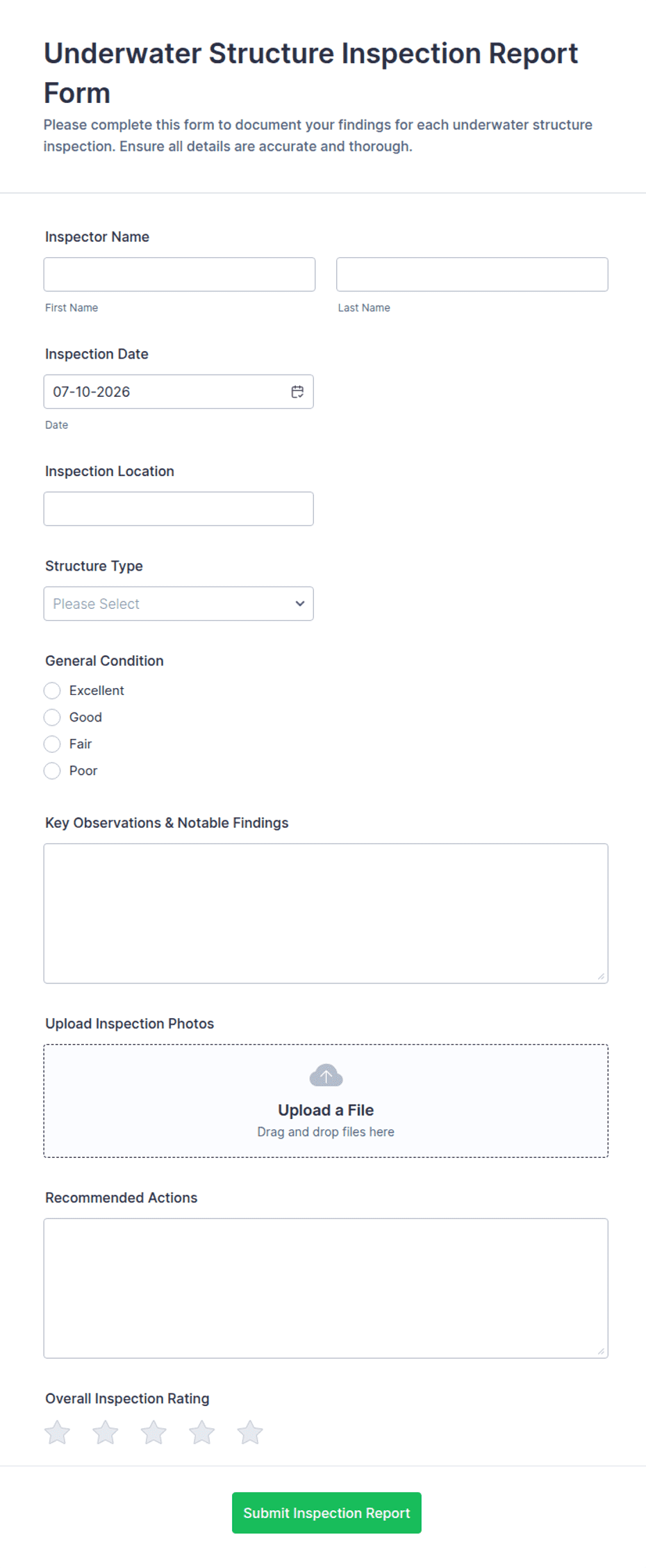This screenshot has height=1568, width=646.
Task: Focus the First Name field
Action: (179, 275)
